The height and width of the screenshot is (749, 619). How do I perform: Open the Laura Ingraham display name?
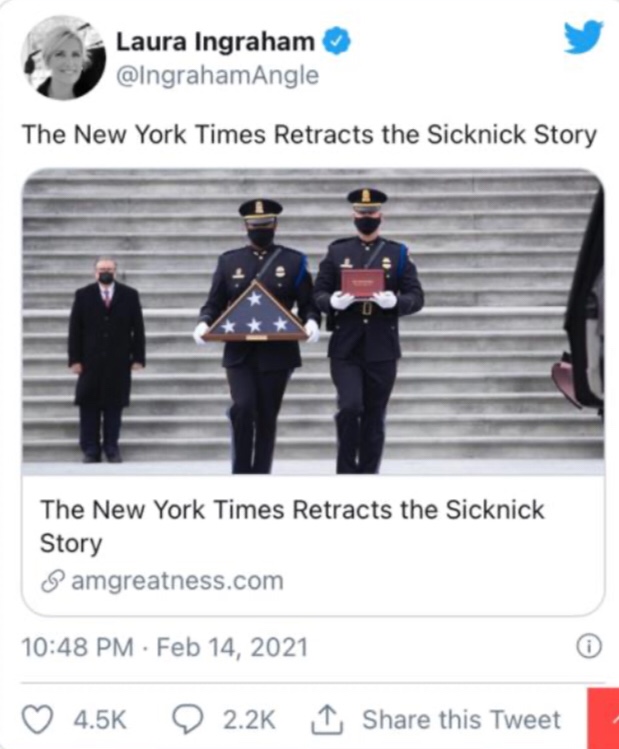(215, 43)
